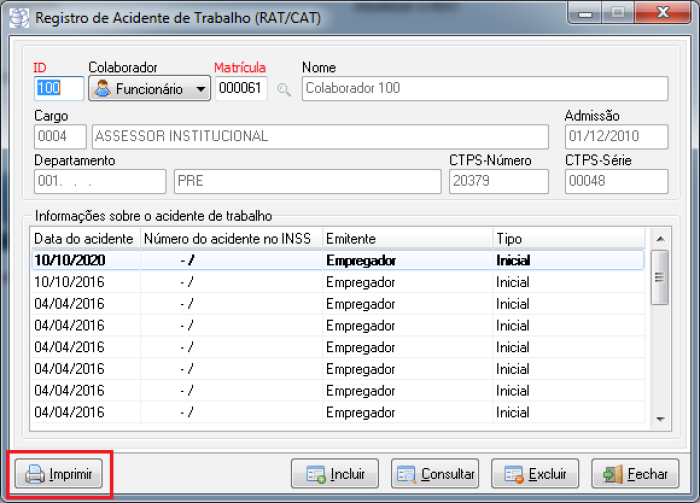
Task: Close the form with Fechar button
Action: [x=635, y=474]
